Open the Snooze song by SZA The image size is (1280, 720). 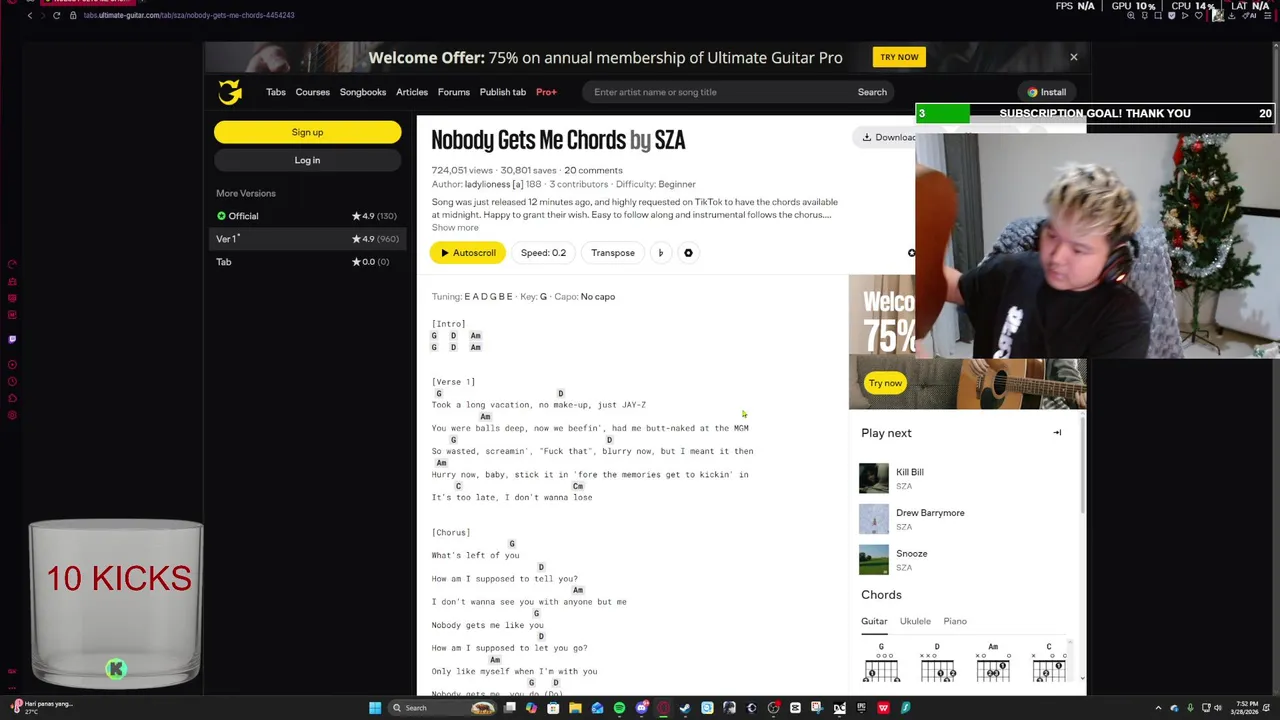click(x=912, y=554)
